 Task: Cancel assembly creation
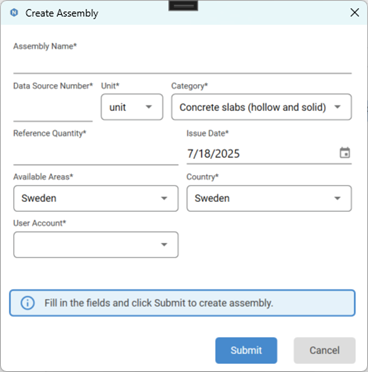(324, 350)
